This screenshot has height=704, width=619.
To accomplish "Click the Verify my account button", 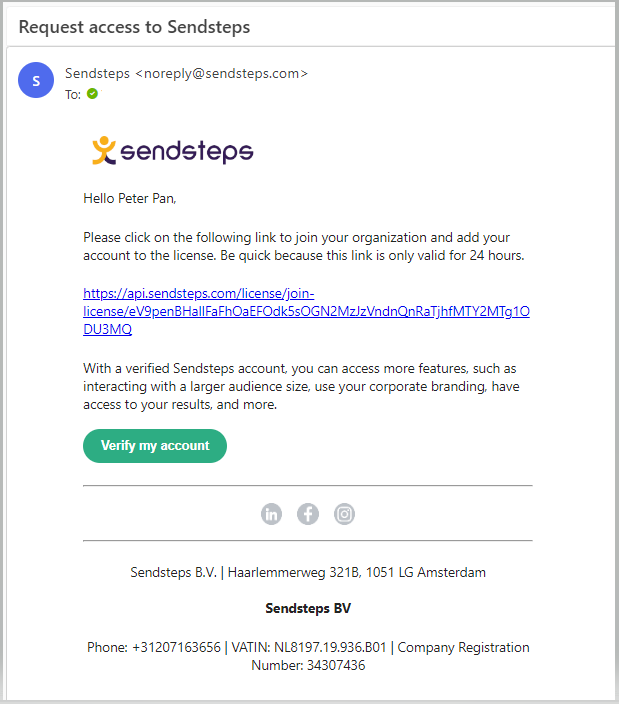I will point(155,446).
